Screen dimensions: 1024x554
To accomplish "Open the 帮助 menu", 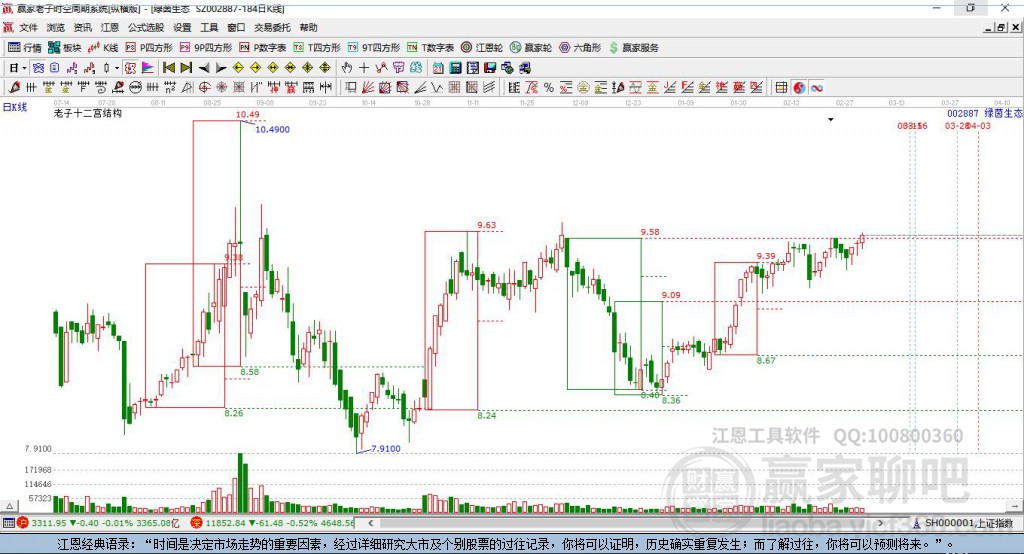I will click(x=308, y=27).
